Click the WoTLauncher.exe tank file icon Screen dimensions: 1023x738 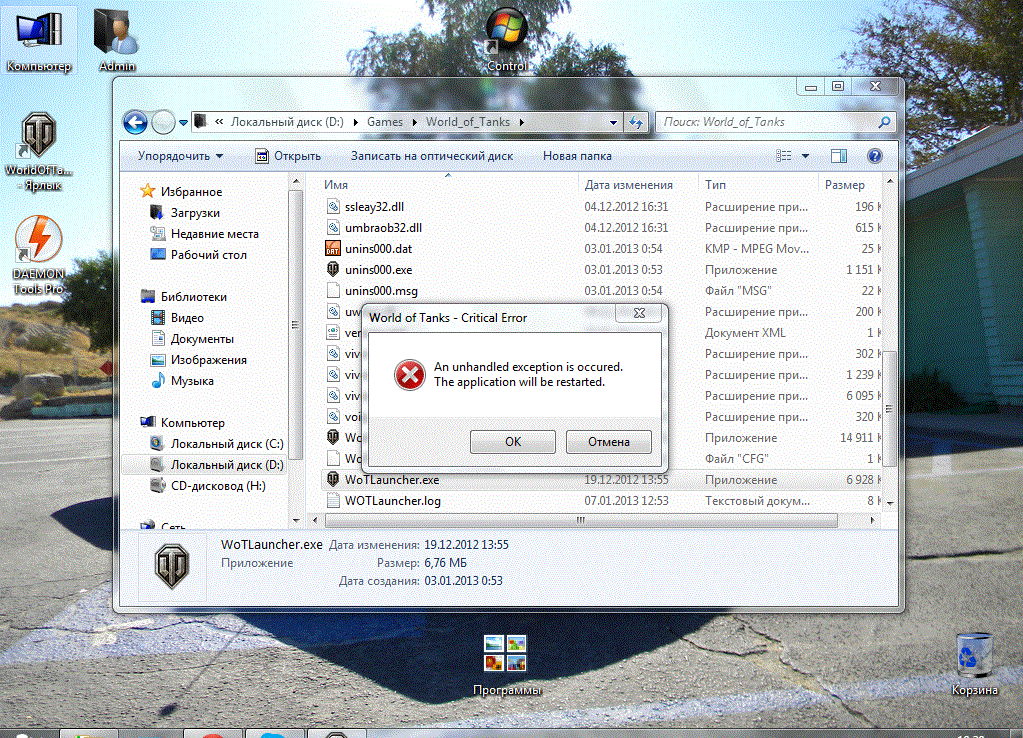[333, 479]
